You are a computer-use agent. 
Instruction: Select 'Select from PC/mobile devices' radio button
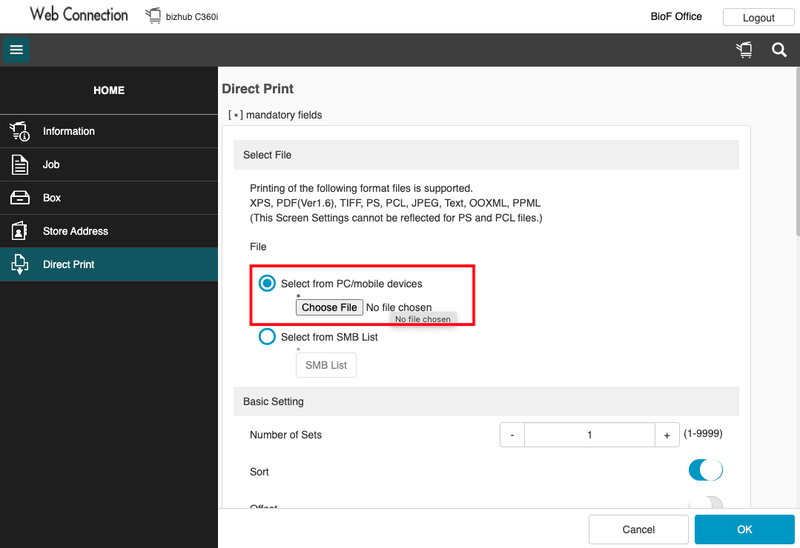(267, 283)
